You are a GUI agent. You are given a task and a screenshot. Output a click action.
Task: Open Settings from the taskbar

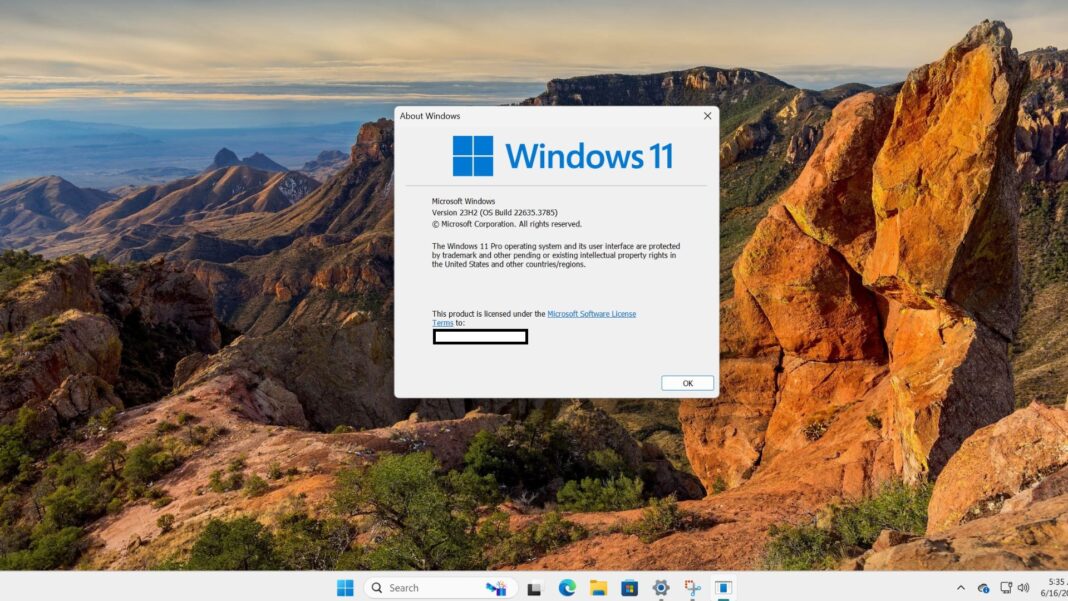[x=659, y=587]
